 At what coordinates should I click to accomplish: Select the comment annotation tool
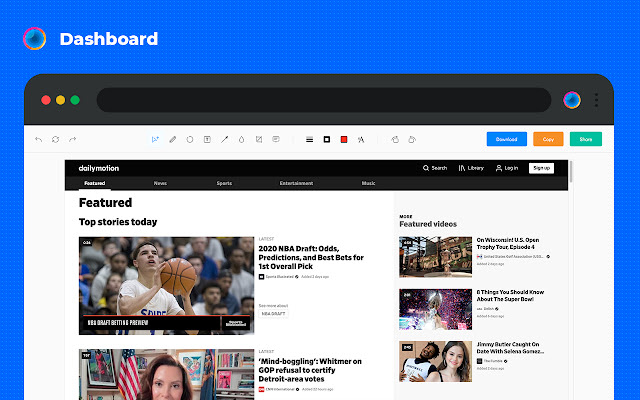[276, 140]
